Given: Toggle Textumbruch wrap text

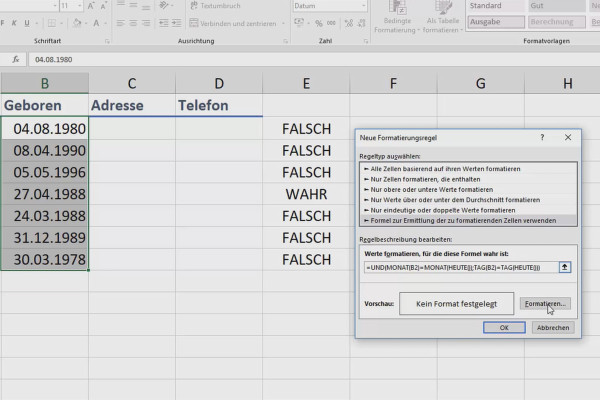Looking at the screenshot, I should coord(215,6).
